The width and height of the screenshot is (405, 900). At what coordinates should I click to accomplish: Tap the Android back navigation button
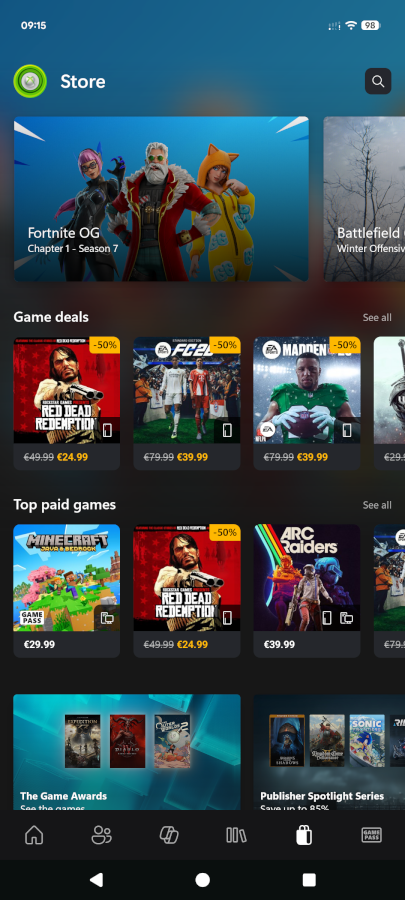pyautogui.click(x=96, y=880)
